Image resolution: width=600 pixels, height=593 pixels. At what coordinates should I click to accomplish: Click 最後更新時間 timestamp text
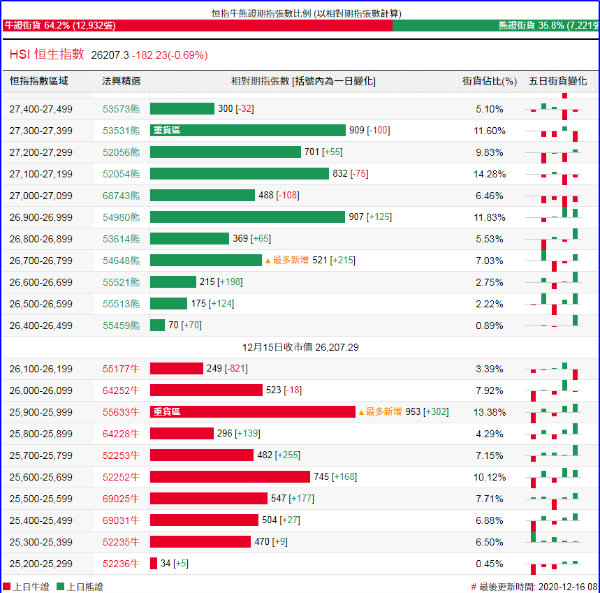coord(535,586)
